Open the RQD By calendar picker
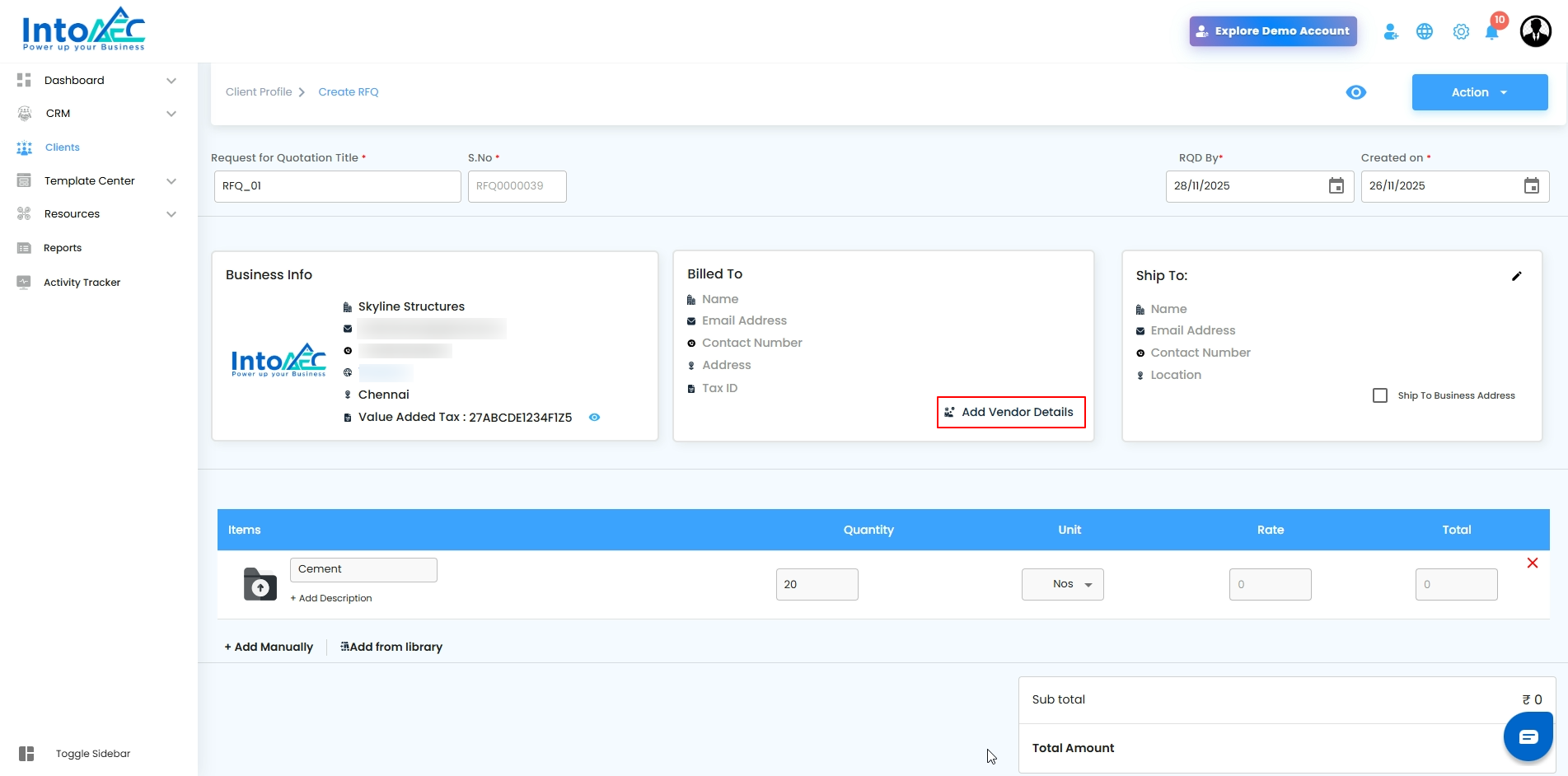This screenshot has width=1568, height=776. pyautogui.click(x=1336, y=186)
